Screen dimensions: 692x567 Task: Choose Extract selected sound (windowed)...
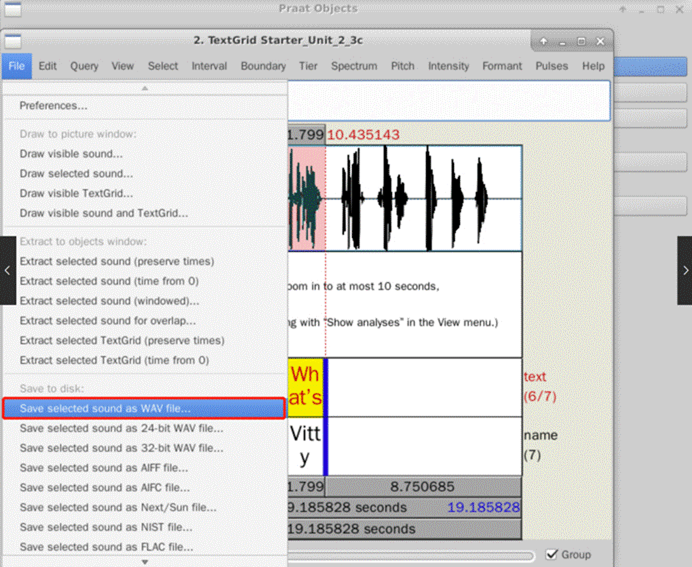point(145,301)
